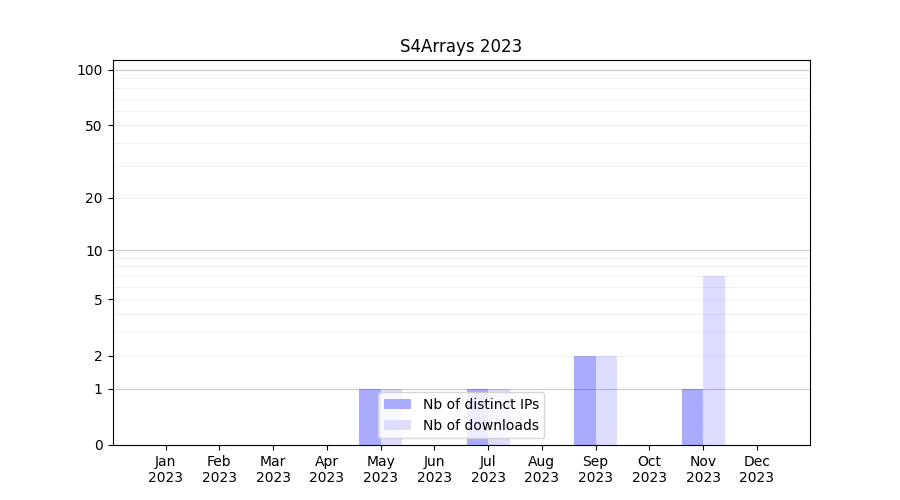Click the 'Oct 2023' x-axis label
The width and height of the screenshot is (900, 500).
point(649,469)
